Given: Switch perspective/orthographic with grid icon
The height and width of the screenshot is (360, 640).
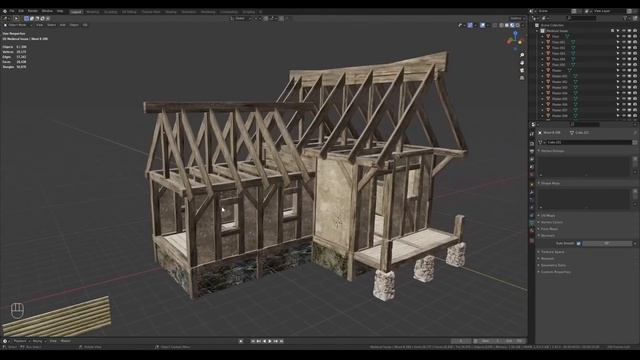Looking at the screenshot, I should (x=522, y=78).
